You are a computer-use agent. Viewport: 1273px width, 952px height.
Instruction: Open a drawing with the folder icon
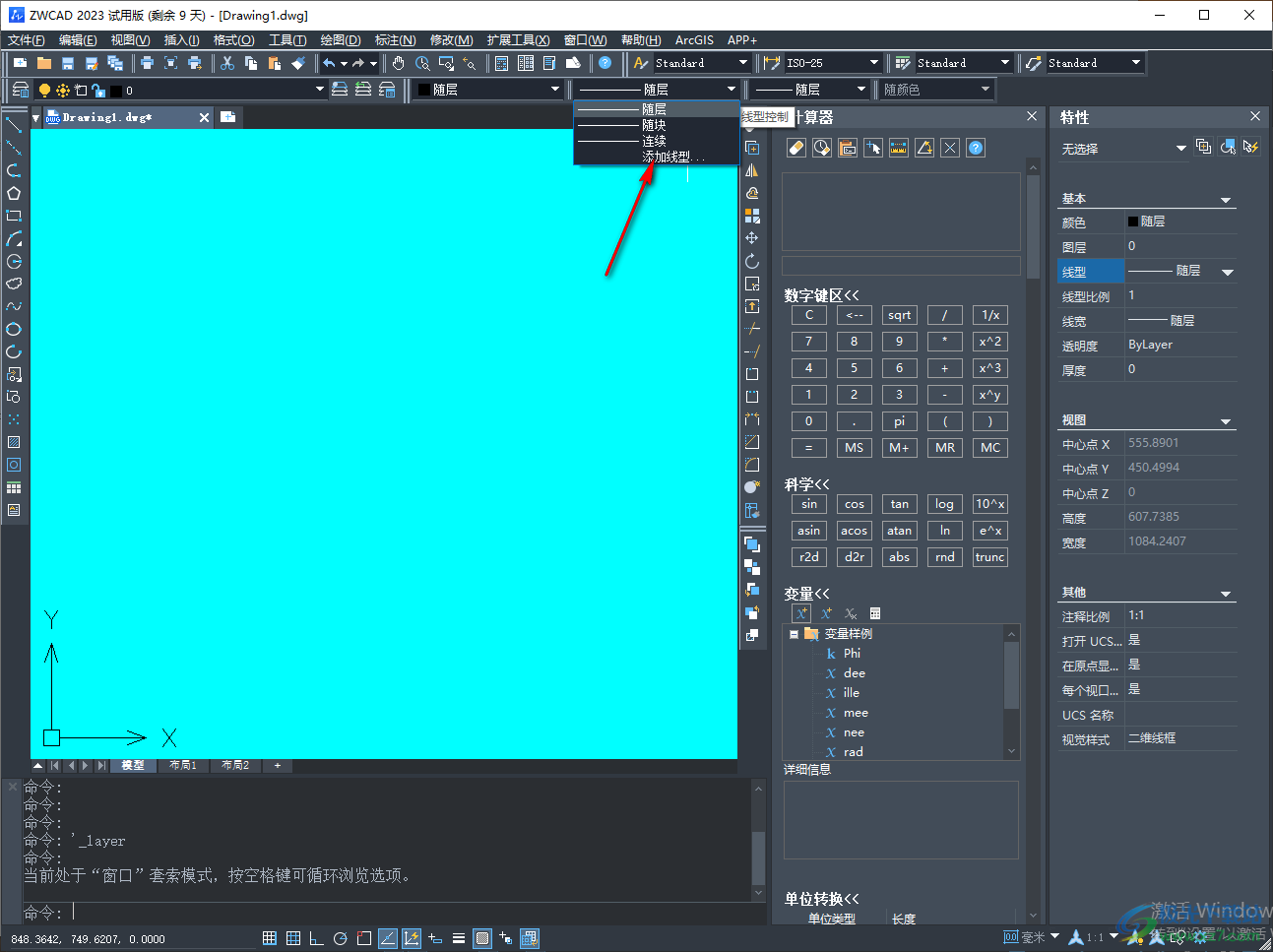[44, 63]
